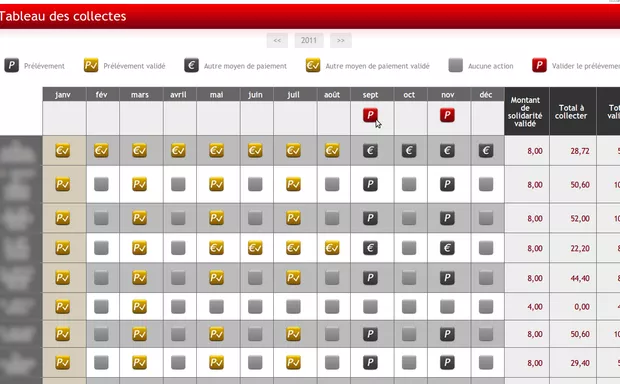Go to next year with >> button
Image resolution: width=620 pixels, height=384 pixels.
[x=341, y=40]
